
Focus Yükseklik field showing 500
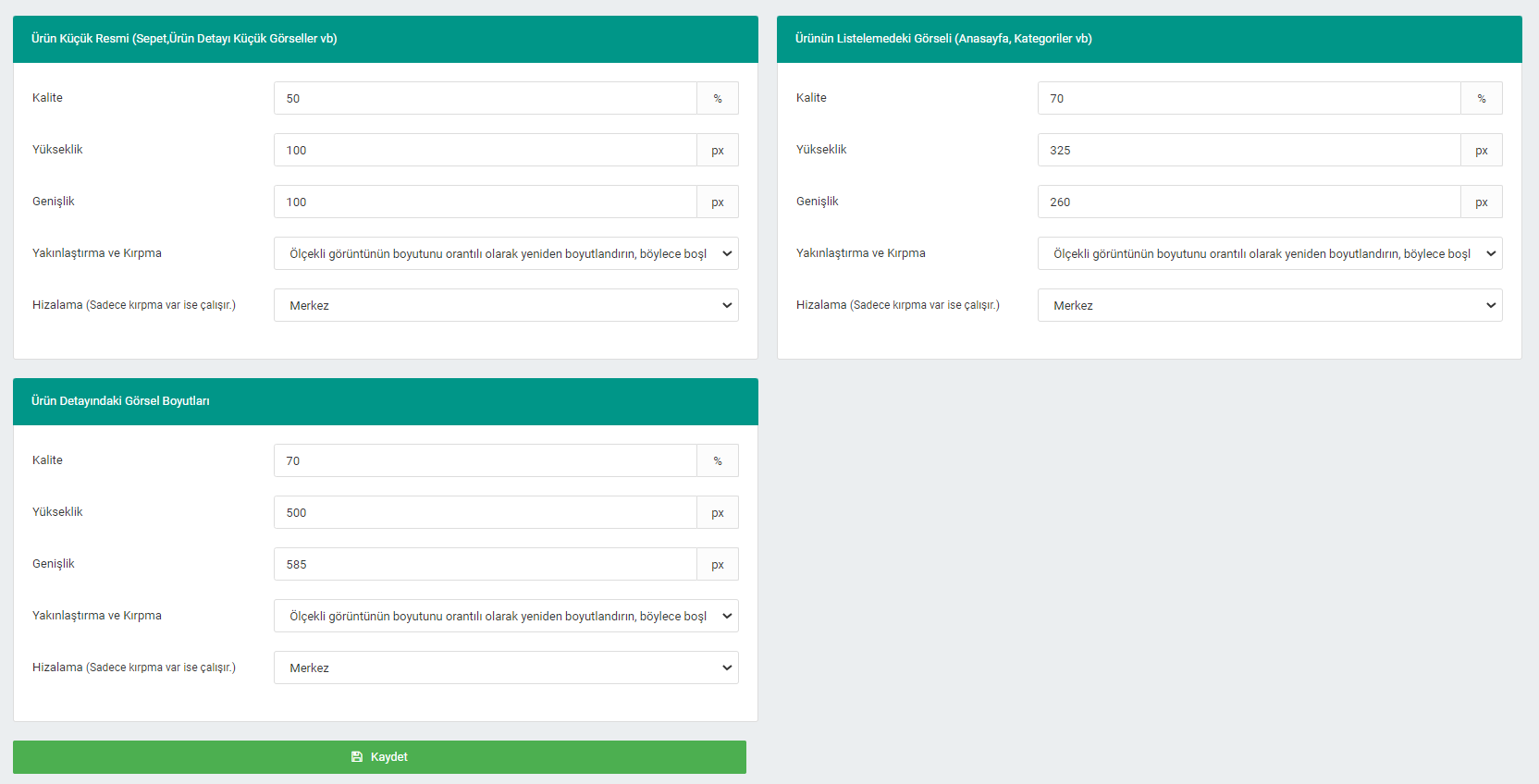(486, 512)
